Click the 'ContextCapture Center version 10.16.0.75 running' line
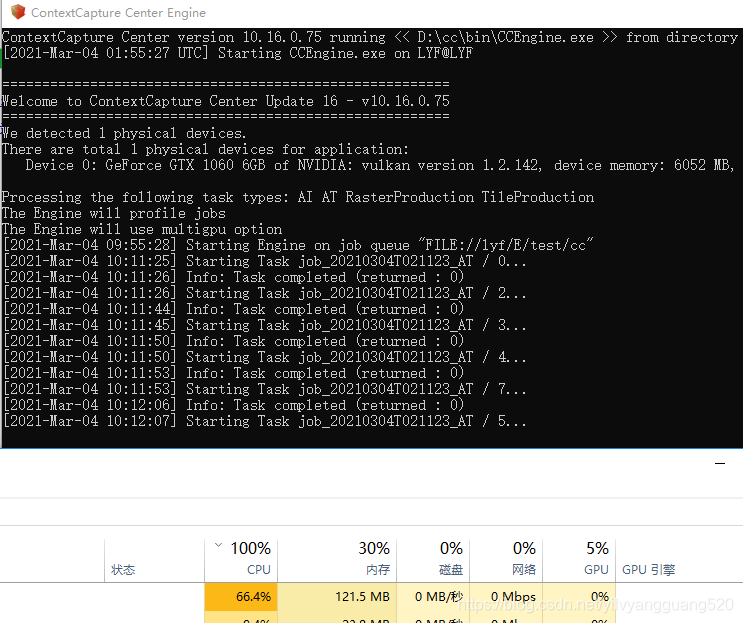The image size is (743, 623). coord(370,37)
